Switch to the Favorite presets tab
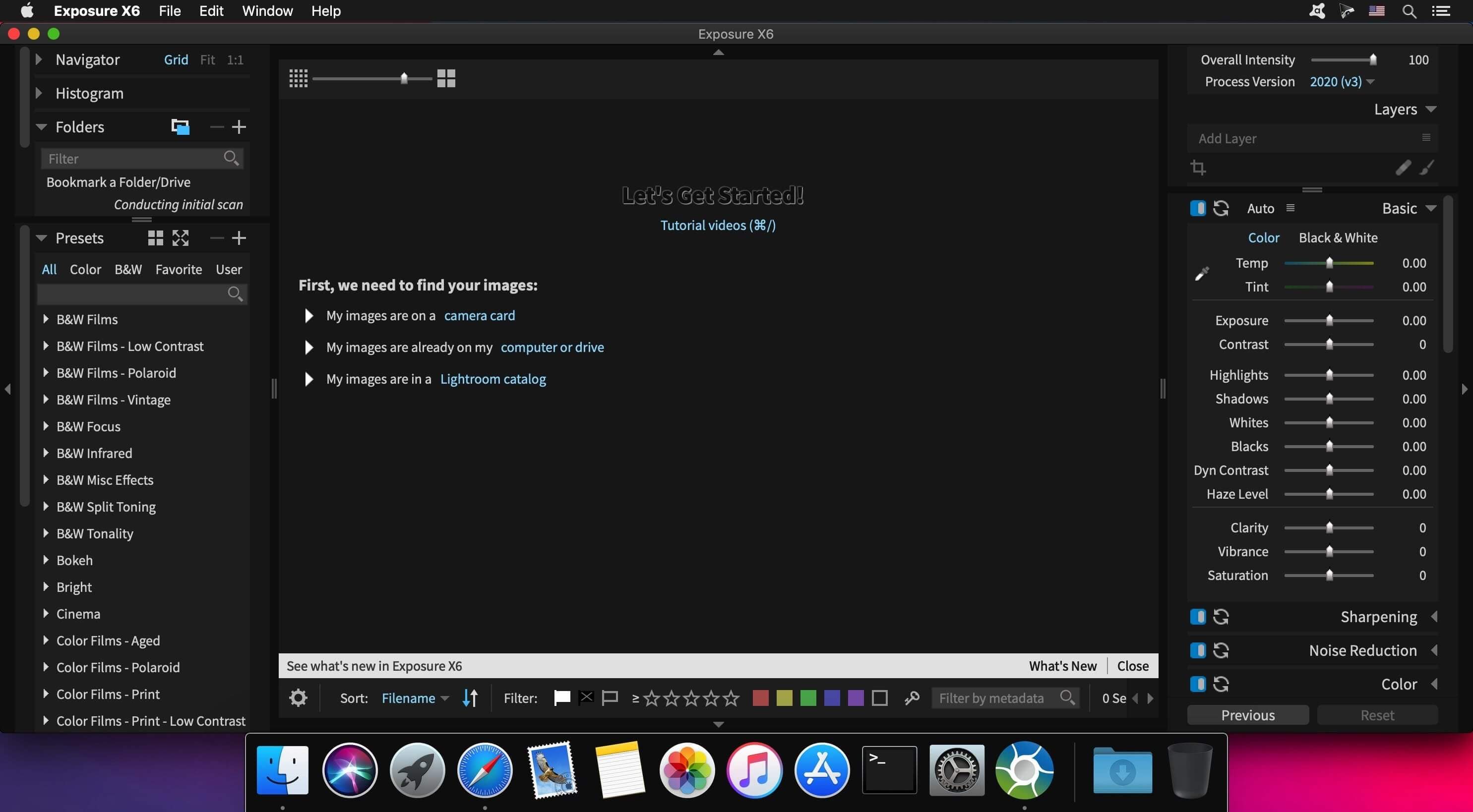Image resolution: width=1473 pixels, height=812 pixels. tap(179, 269)
